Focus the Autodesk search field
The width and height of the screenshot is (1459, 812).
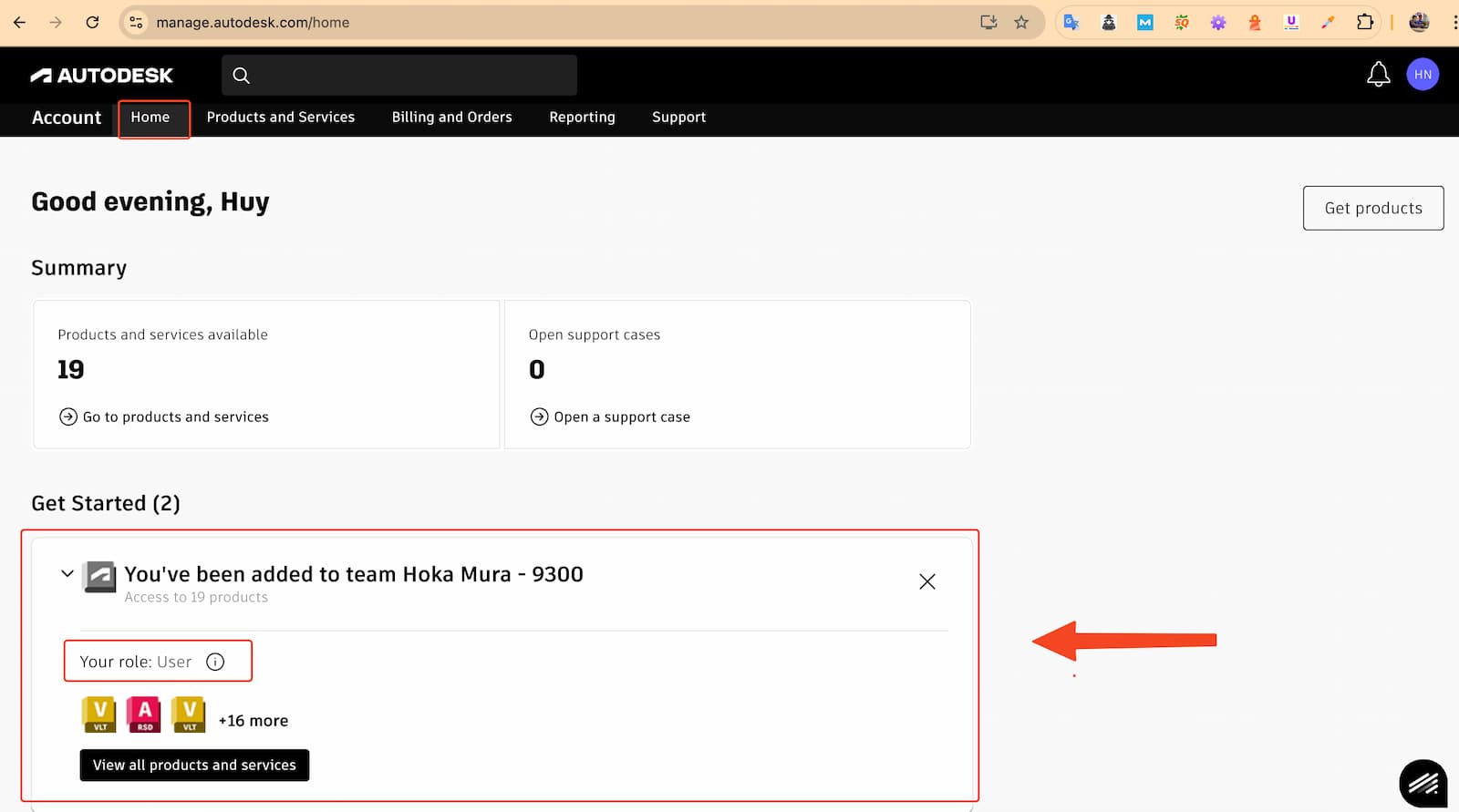(399, 75)
